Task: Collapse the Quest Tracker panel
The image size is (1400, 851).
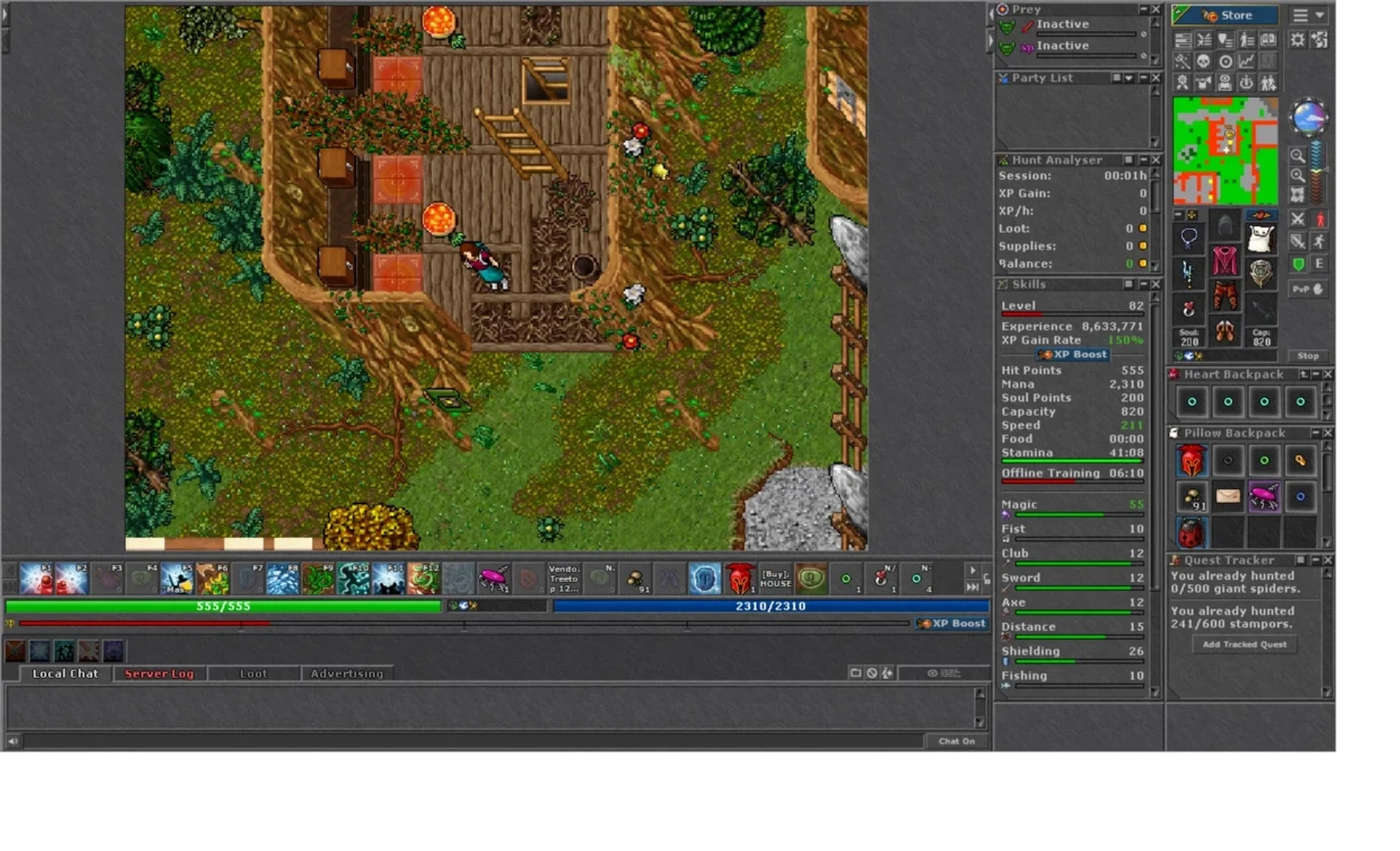Action: [x=1316, y=560]
